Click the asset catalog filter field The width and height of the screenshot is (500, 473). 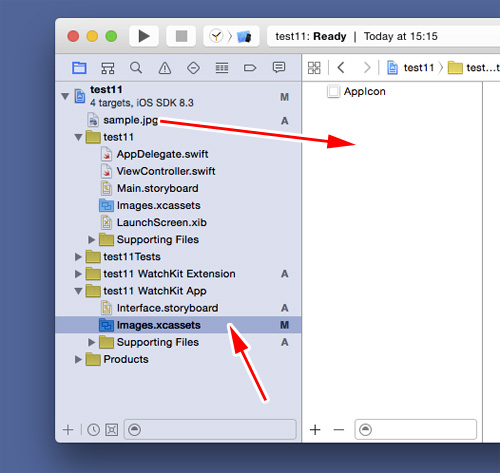click(416, 430)
